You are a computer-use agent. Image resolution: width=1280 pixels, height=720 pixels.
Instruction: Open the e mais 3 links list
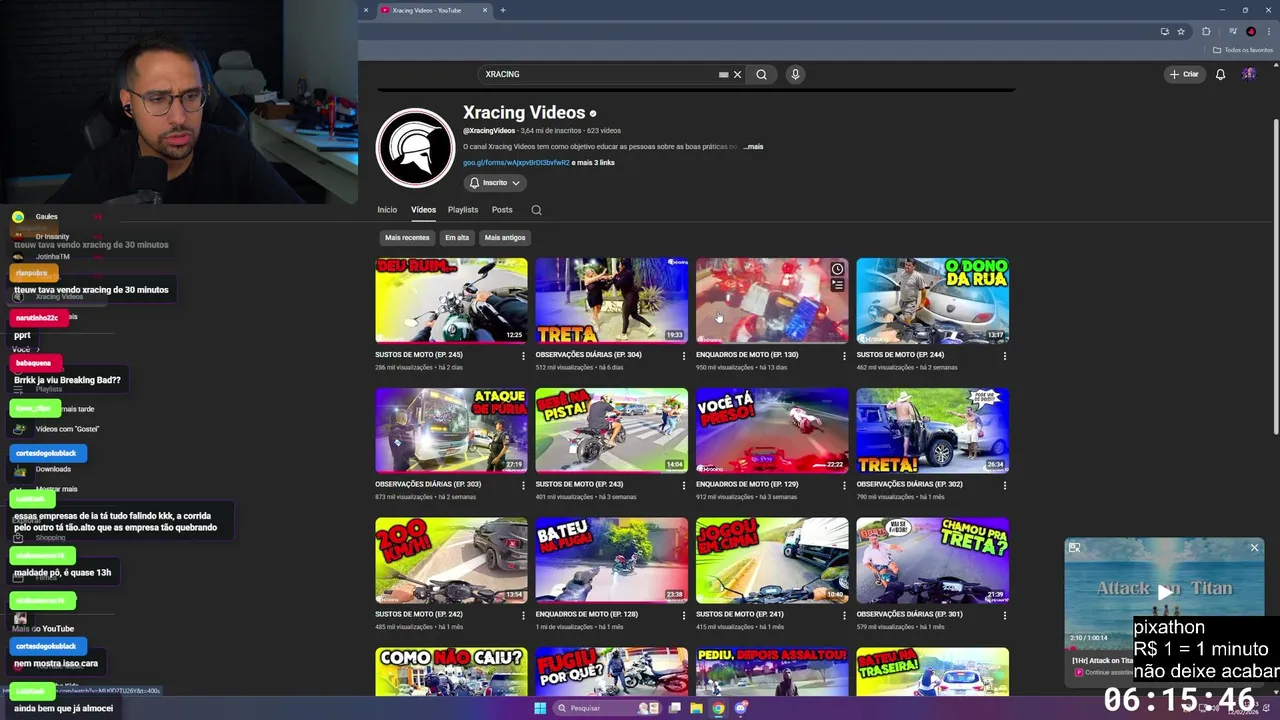pos(593,163)
